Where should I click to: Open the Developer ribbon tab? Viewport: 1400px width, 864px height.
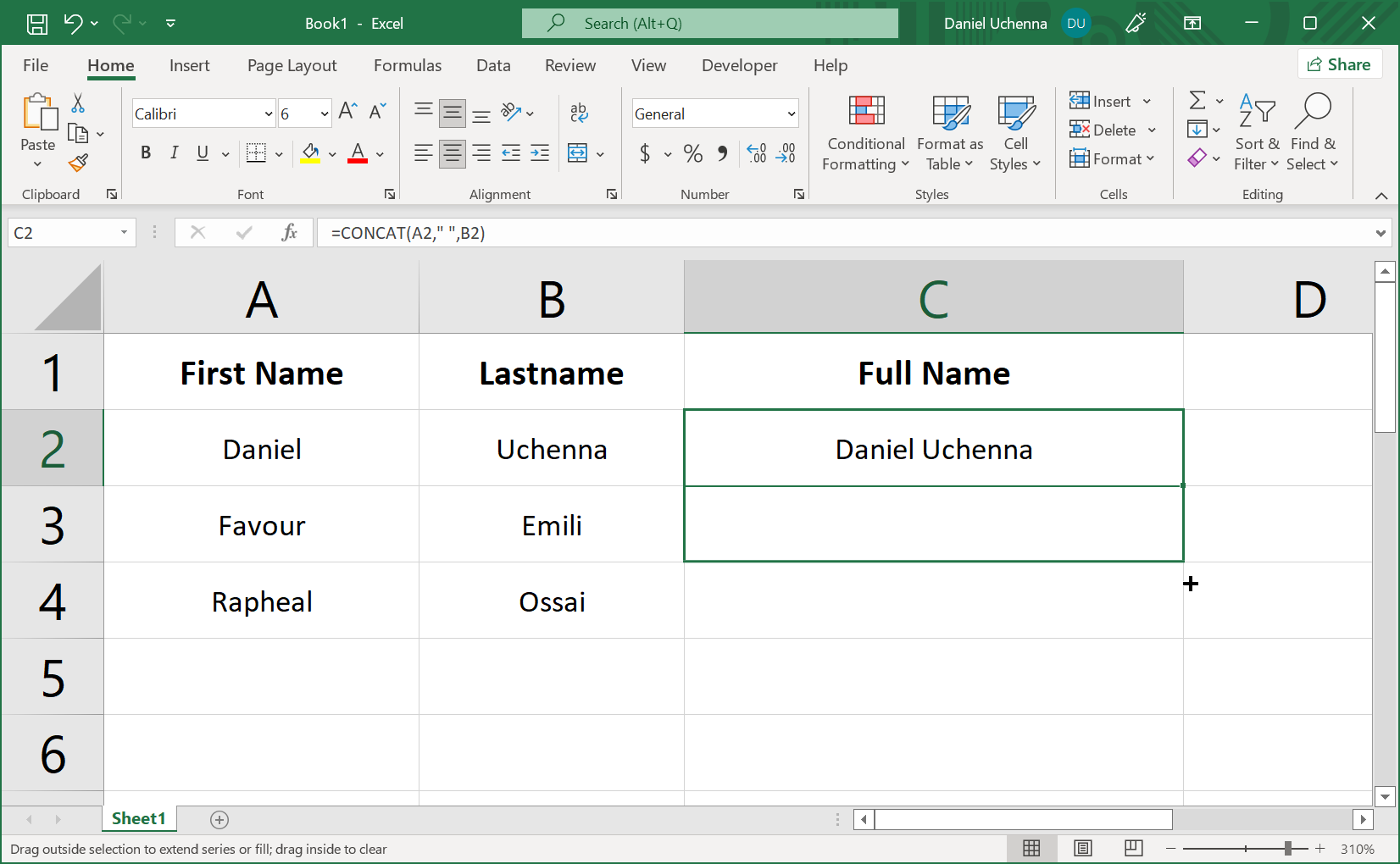pyautogui.click(x=739, y=65)
